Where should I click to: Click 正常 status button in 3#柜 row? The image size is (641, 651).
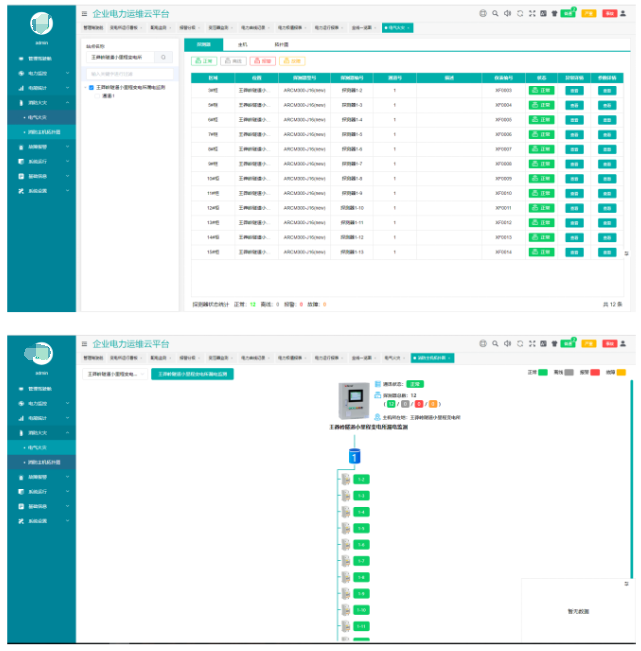point(541,90)
